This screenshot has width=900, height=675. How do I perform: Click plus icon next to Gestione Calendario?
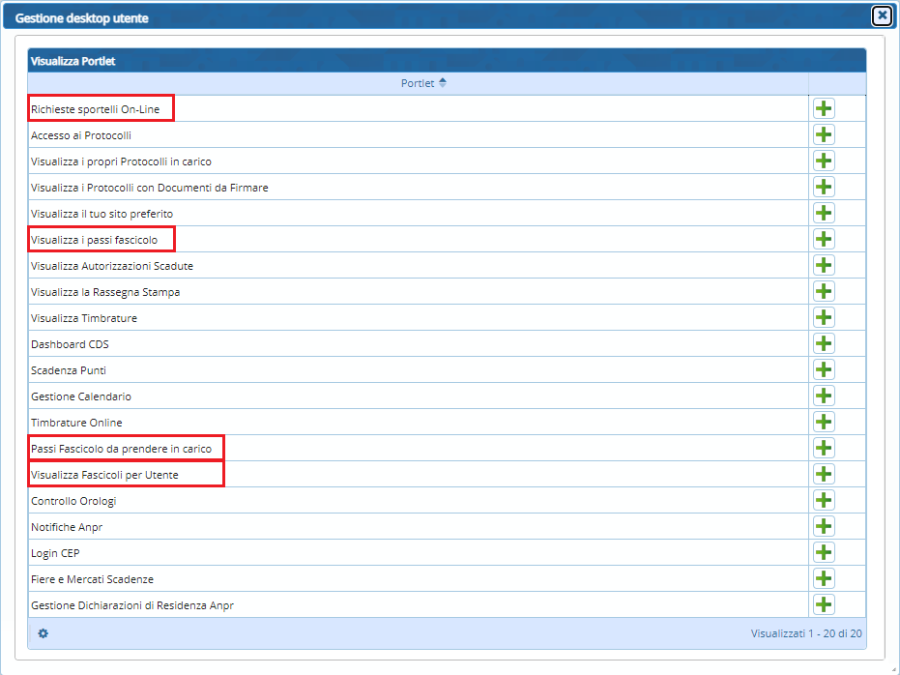tap(823, 396)
